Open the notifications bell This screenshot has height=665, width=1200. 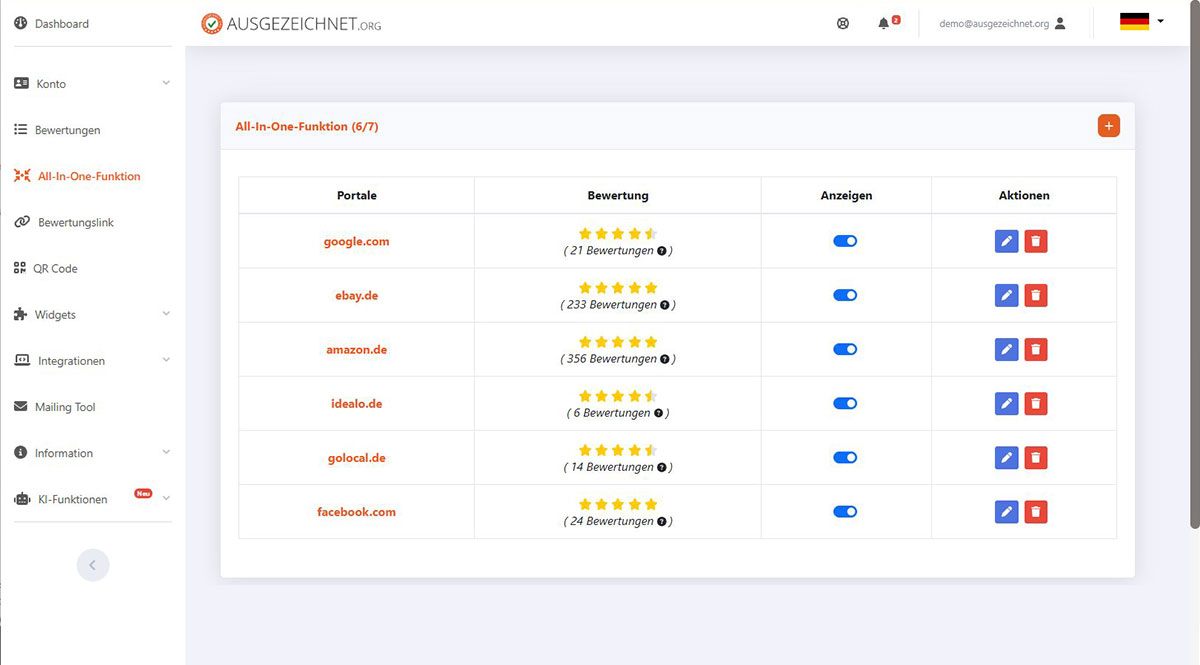(884, 23)
